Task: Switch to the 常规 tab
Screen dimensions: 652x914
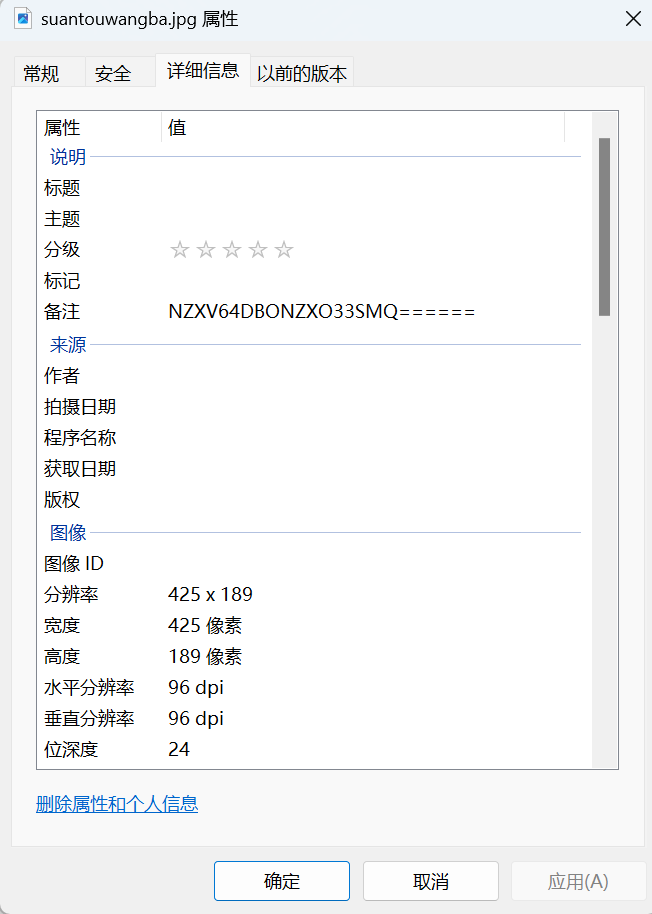Action: pos(48,73)
